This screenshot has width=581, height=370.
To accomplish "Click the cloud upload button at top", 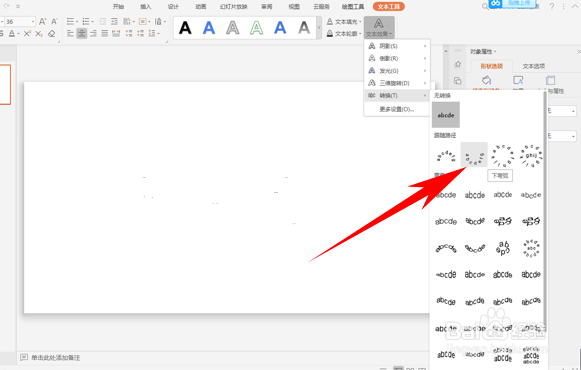I will pos(512,4).
